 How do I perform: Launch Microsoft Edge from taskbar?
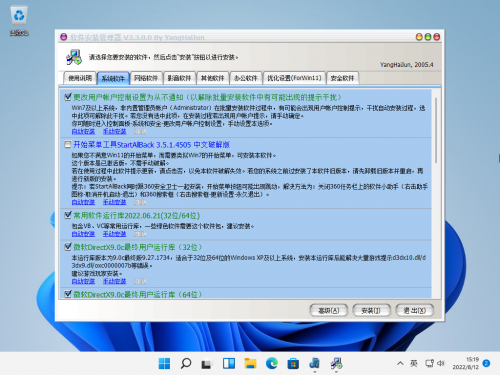272,363
